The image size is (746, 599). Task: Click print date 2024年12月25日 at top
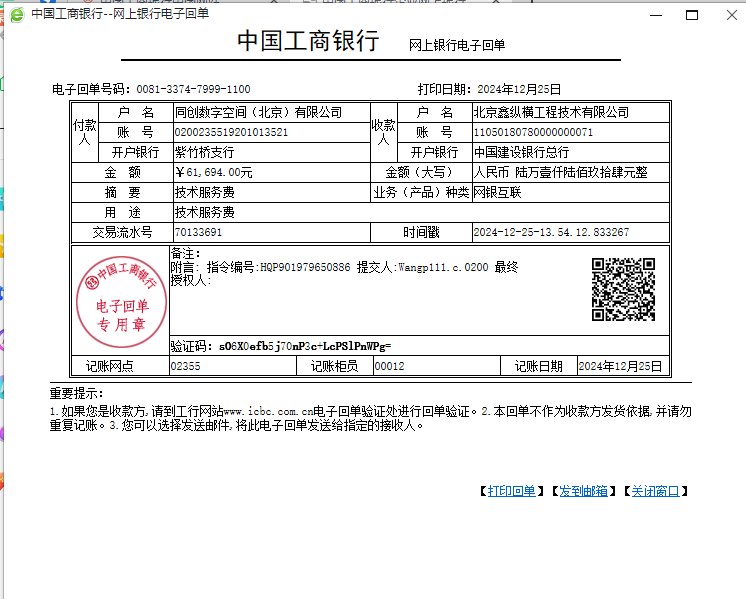(519, 89)
